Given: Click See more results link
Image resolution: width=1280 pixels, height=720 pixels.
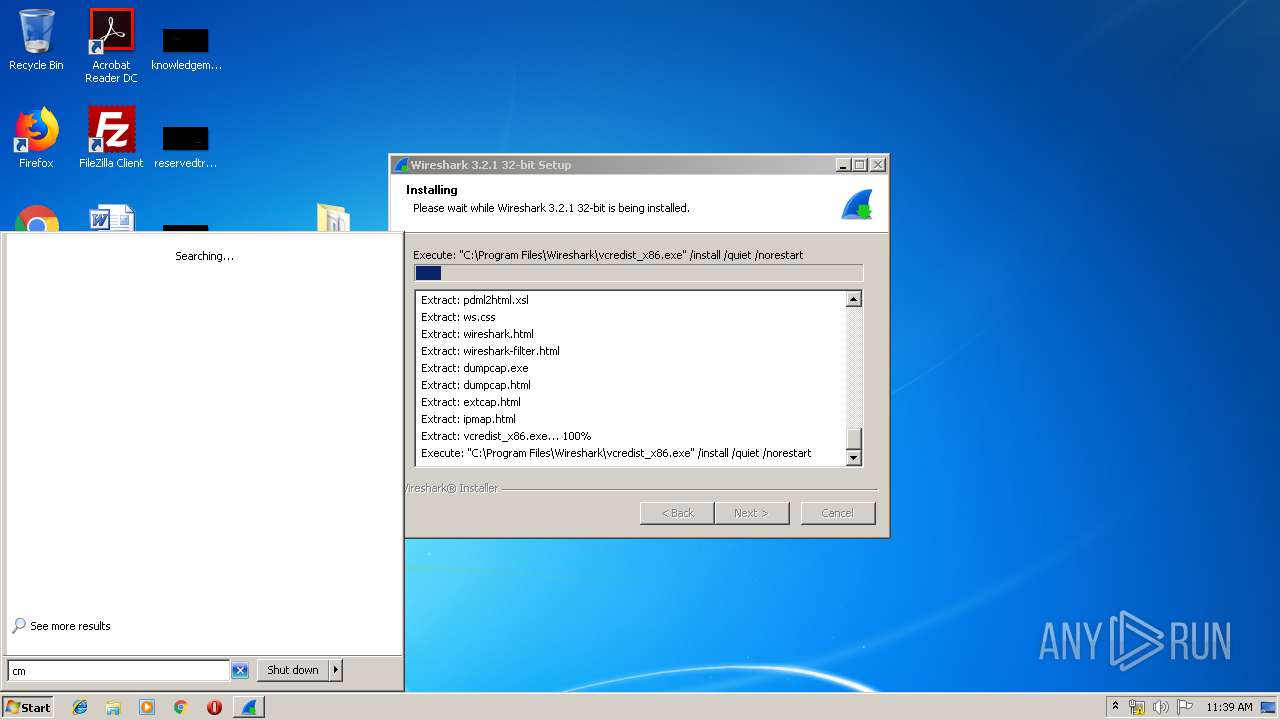Looking at the screenshot, I should coord(70,626).
